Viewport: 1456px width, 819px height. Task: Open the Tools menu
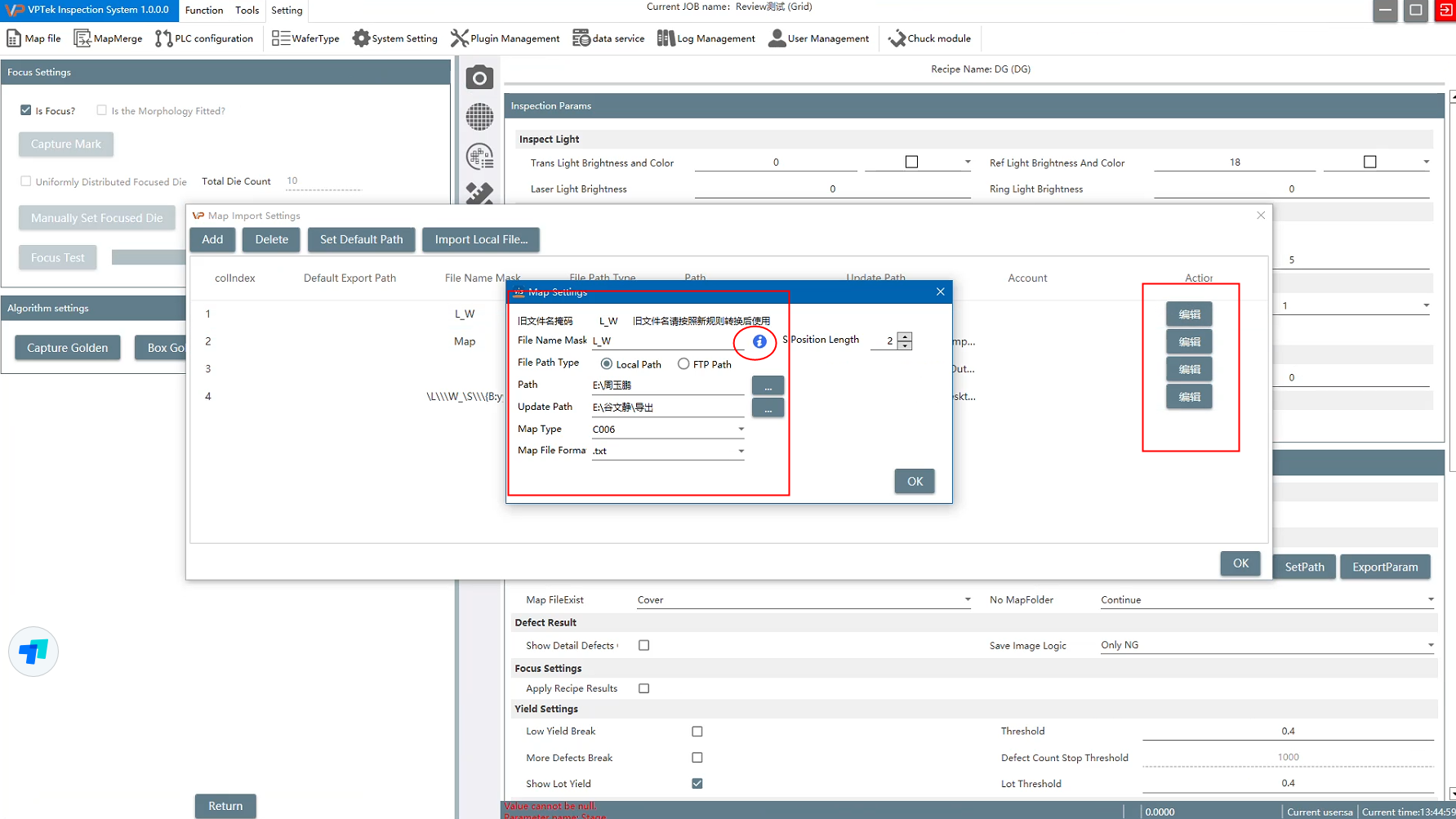[247, 11]
